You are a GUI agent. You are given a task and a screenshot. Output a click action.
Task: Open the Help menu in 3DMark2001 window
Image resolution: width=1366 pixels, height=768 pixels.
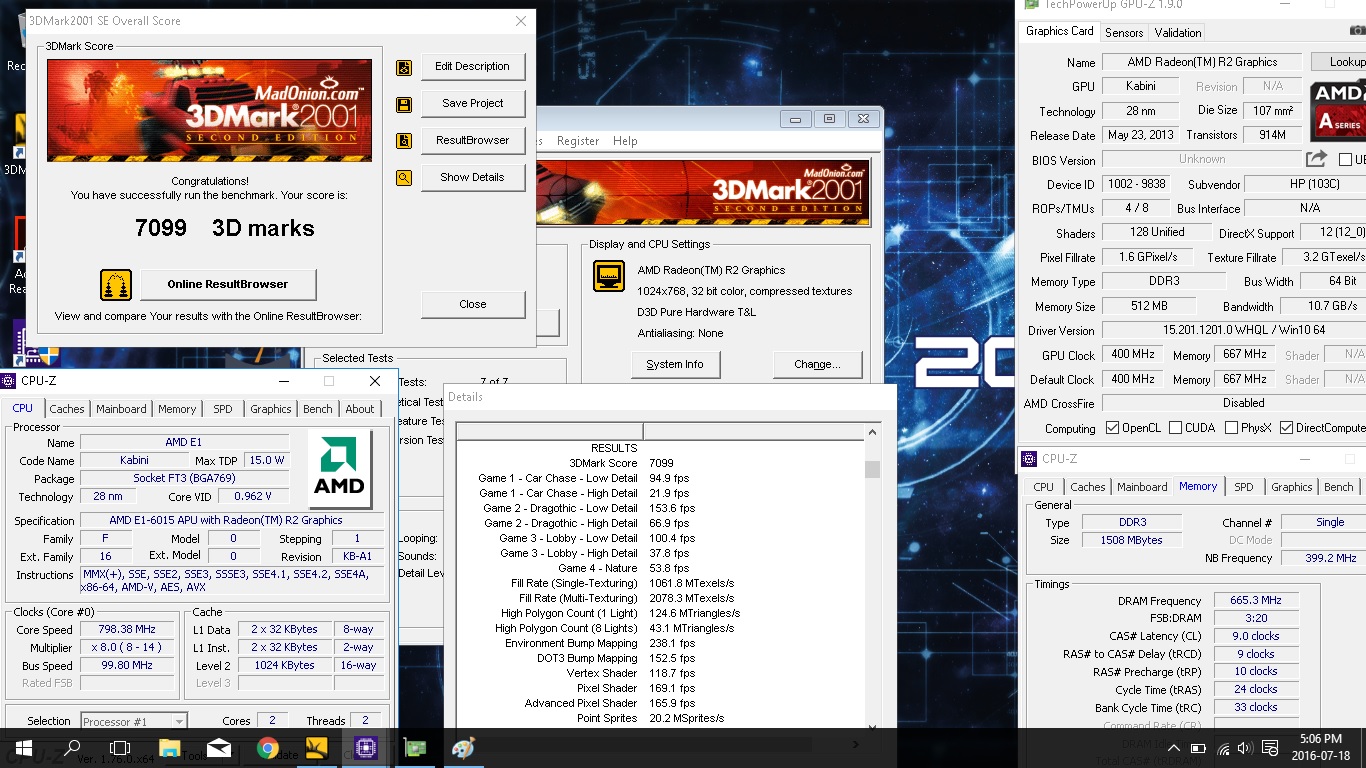click(x=625, y=141)
